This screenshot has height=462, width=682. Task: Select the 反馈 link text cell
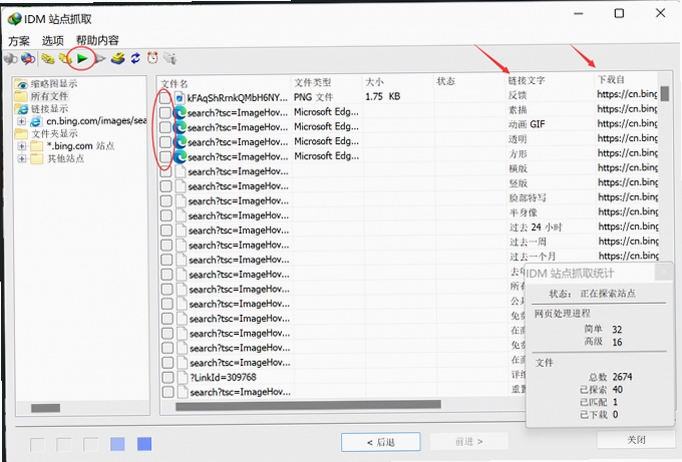point(518,95)
